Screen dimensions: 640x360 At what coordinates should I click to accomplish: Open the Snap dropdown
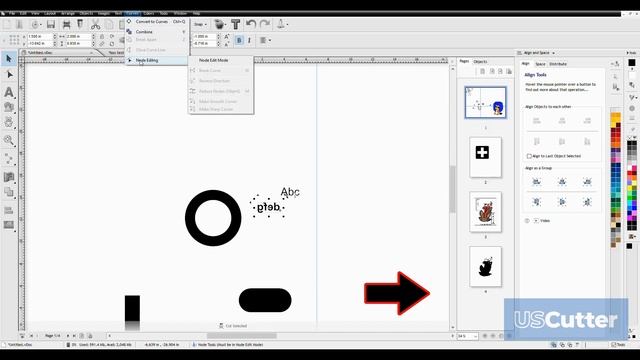coord(200,24)
